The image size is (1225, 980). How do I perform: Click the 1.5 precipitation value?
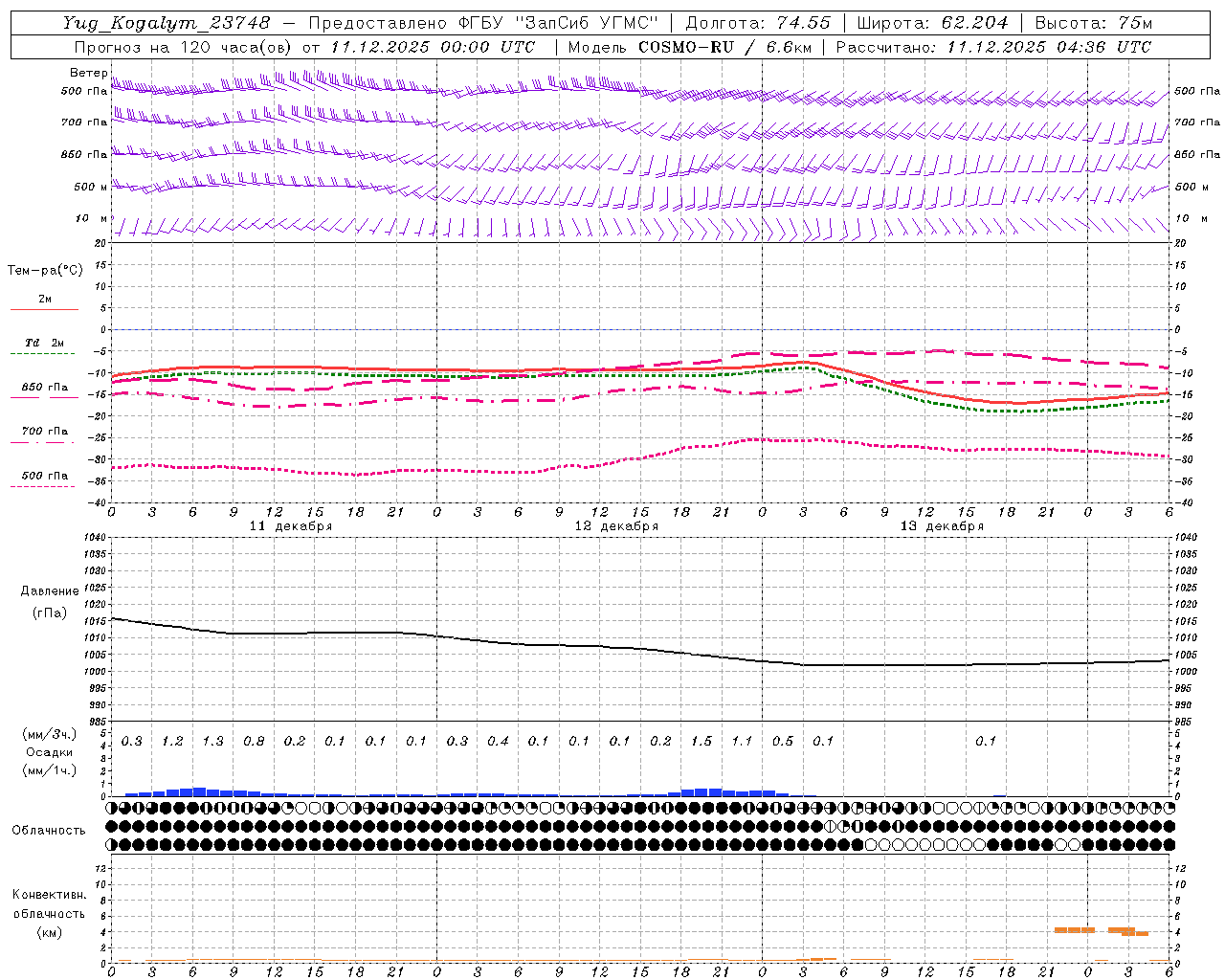pyautogui.click(x=702, y=741)
